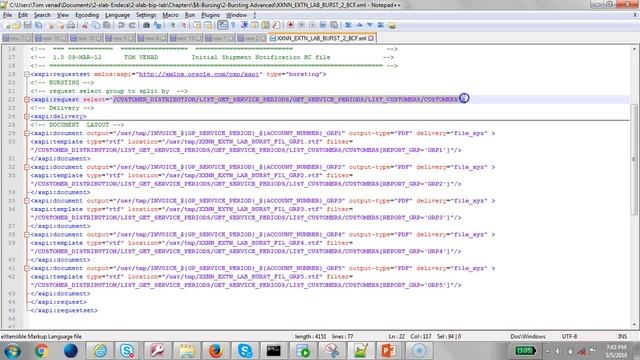Click the scrollbar down arrow

click(x=634, y=325)
